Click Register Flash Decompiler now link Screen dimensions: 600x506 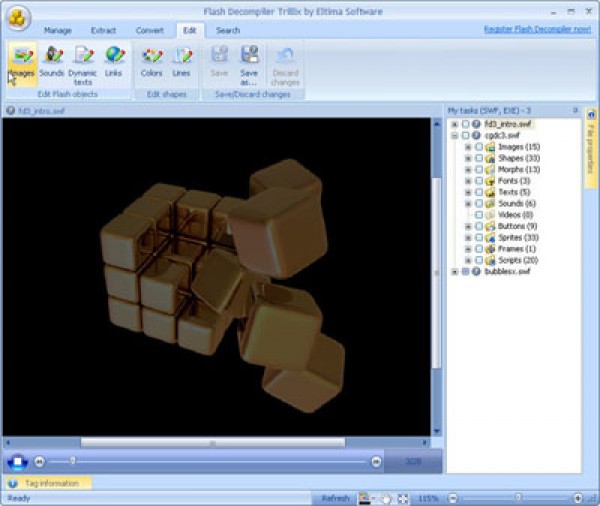point(537,29)
